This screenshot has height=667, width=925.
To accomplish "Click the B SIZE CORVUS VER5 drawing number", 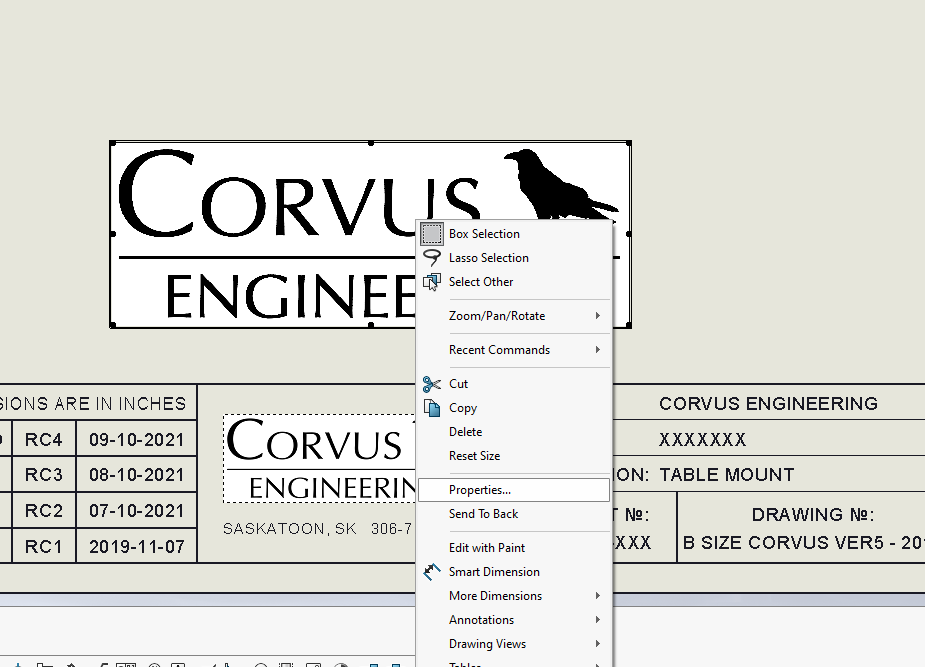I will (803, 543).
